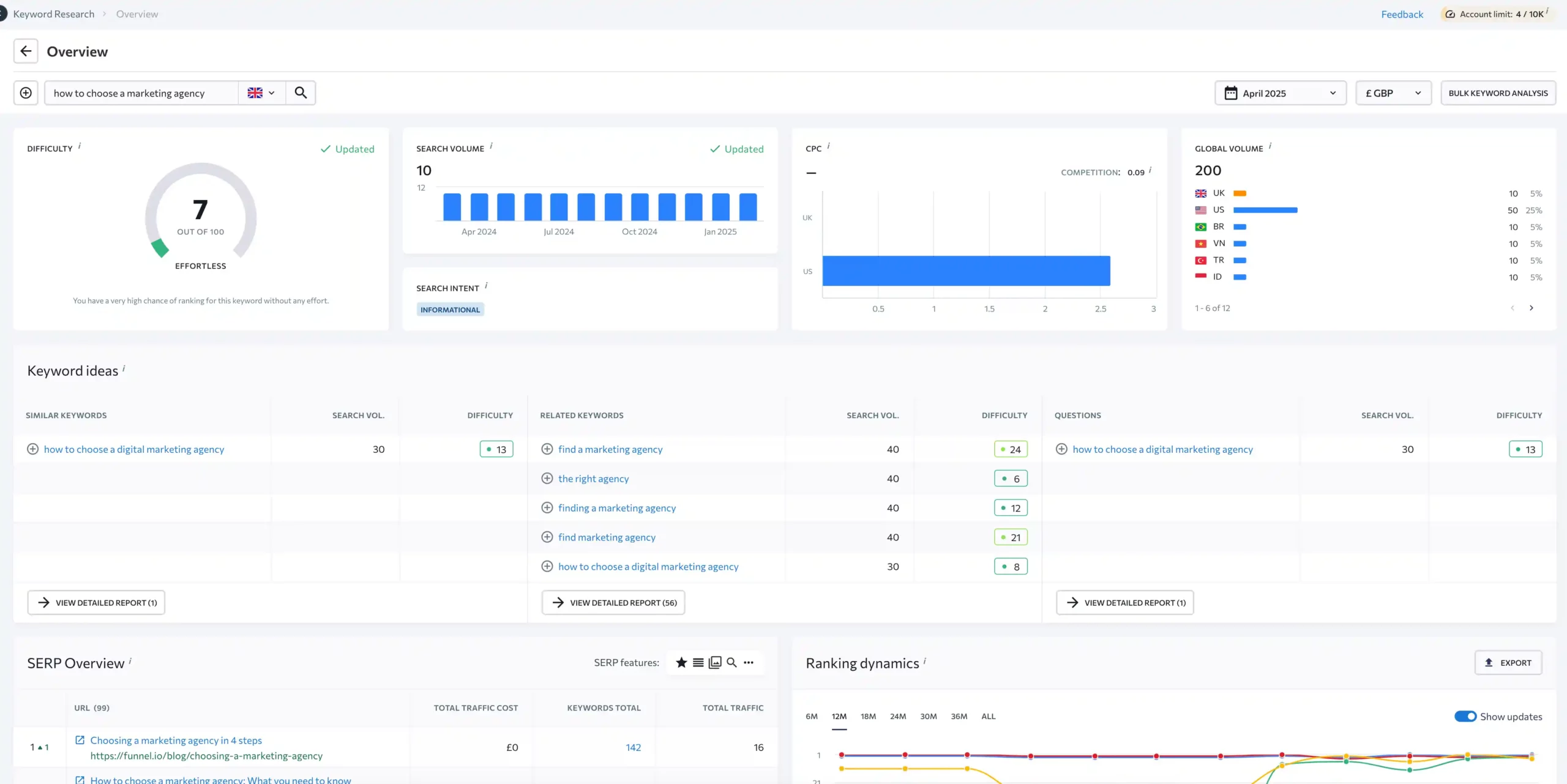Click the US volume distribution bar
Viewport: 1567px width, 784px height.
(x=1265, y=210)
